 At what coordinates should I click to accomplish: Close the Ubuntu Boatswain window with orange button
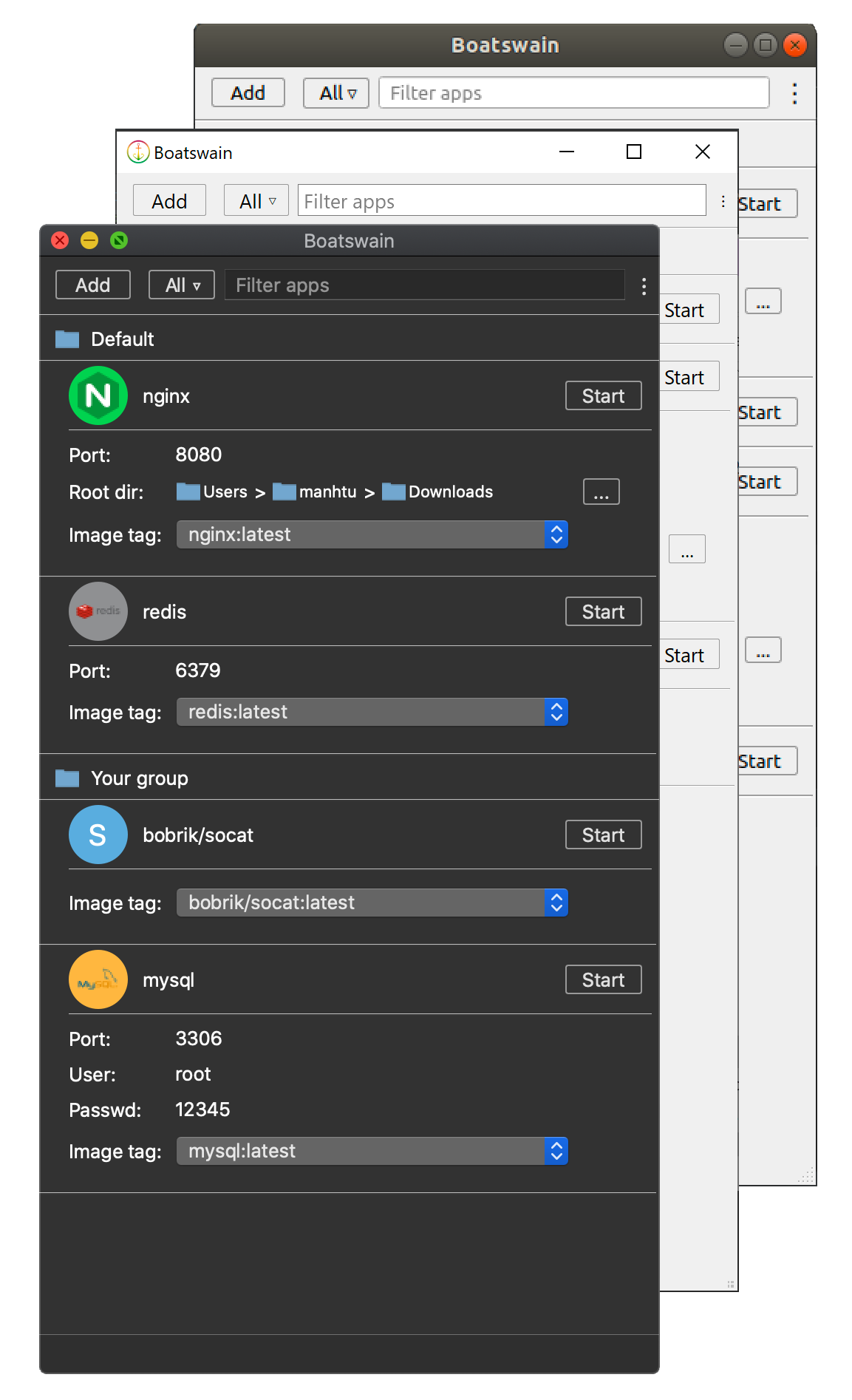pyautogui.click(x=795, y=46)
